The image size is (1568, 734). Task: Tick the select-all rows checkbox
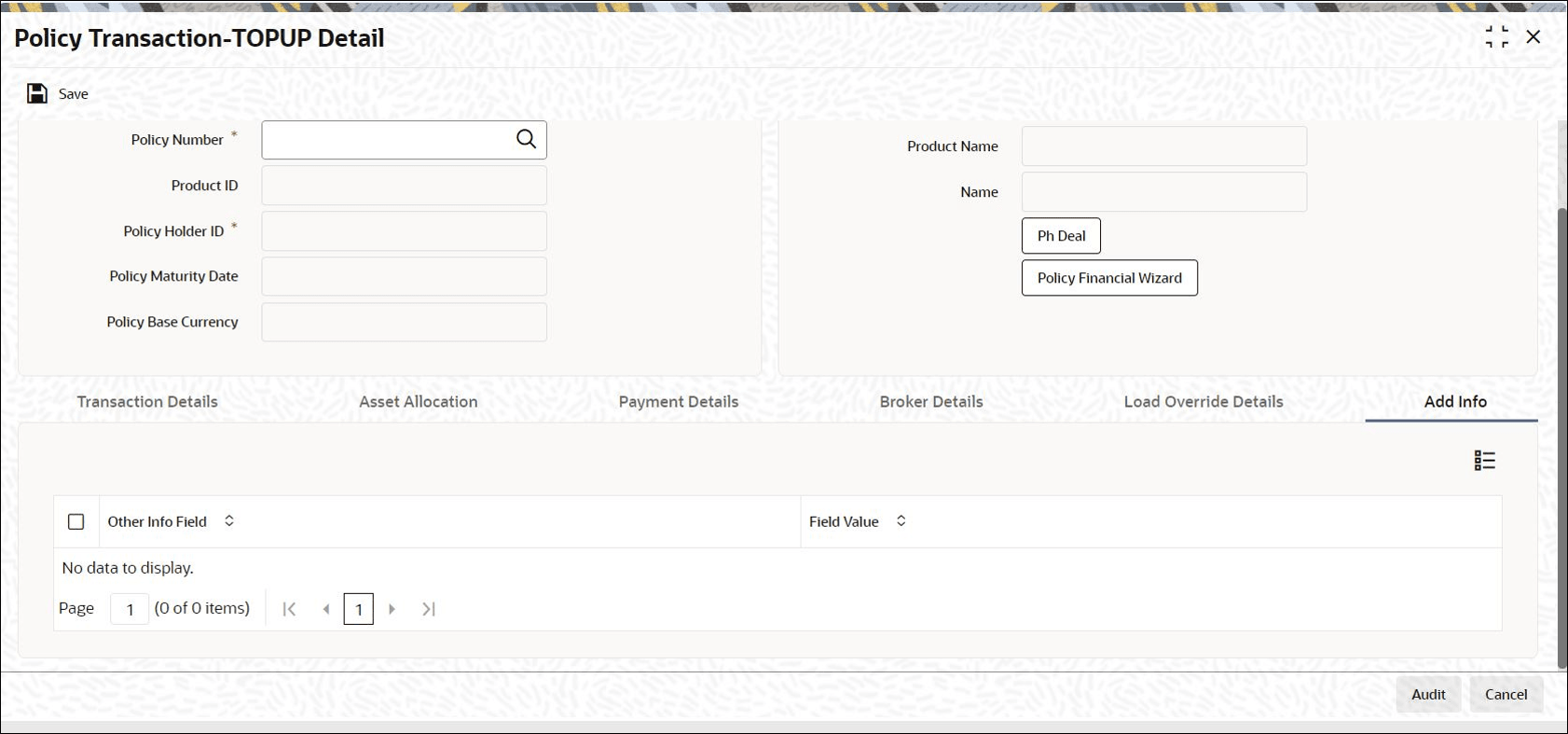pyautogui.click(x=76, y=522)
